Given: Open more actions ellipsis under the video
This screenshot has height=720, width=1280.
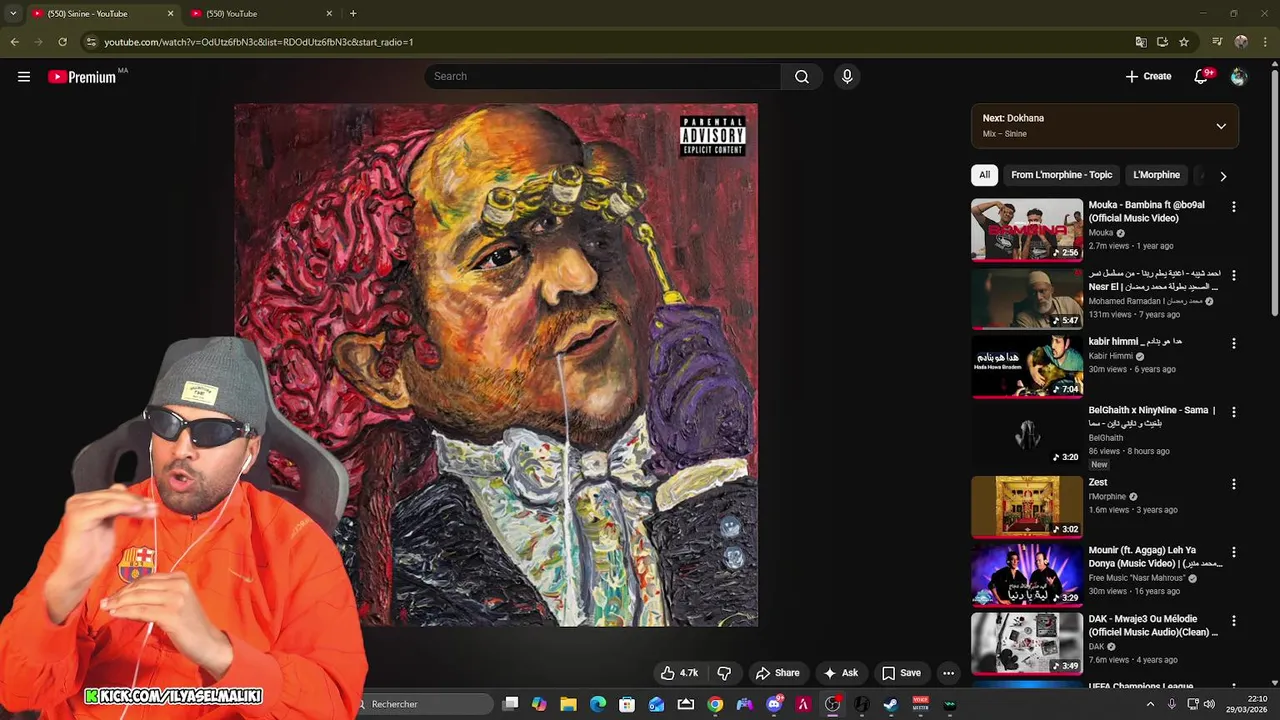Looking at the screenshot, I should pyautogui.click(x=948, y=673).
